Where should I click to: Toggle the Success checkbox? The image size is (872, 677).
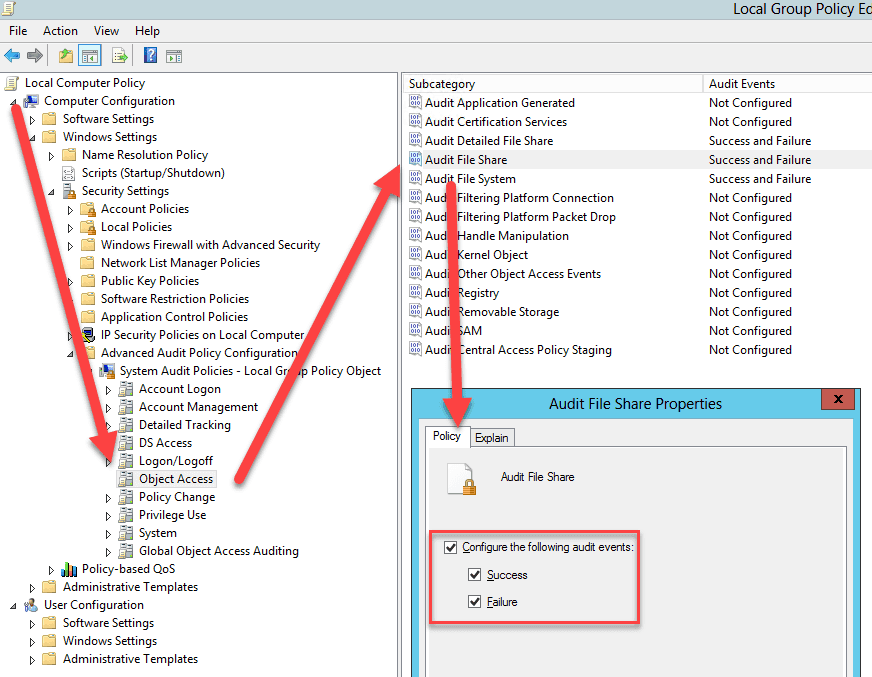tap(475, 575)
